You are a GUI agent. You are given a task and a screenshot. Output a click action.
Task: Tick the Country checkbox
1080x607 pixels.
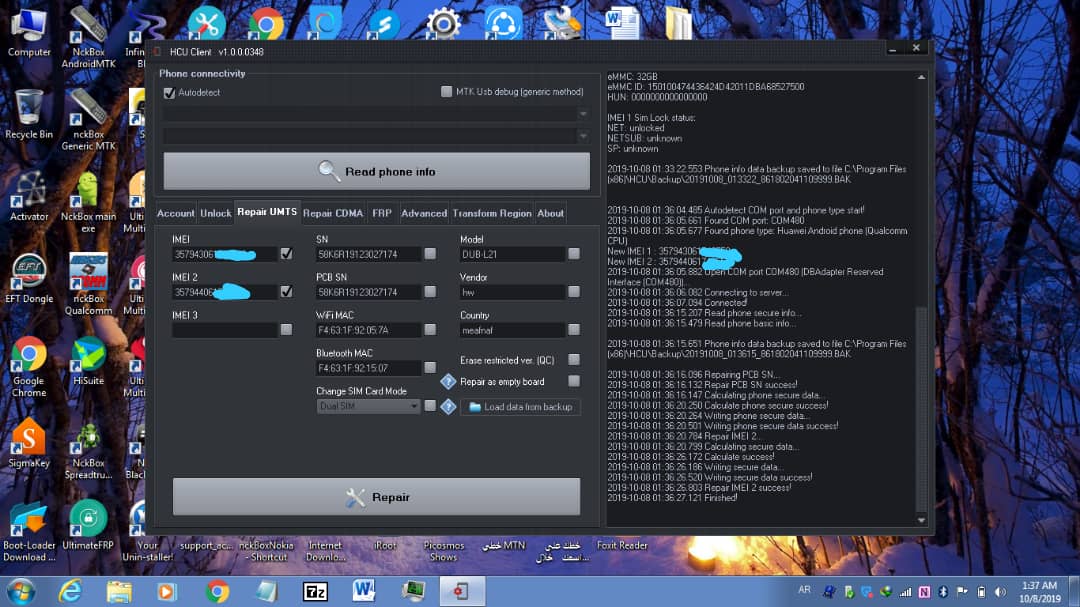574,330
